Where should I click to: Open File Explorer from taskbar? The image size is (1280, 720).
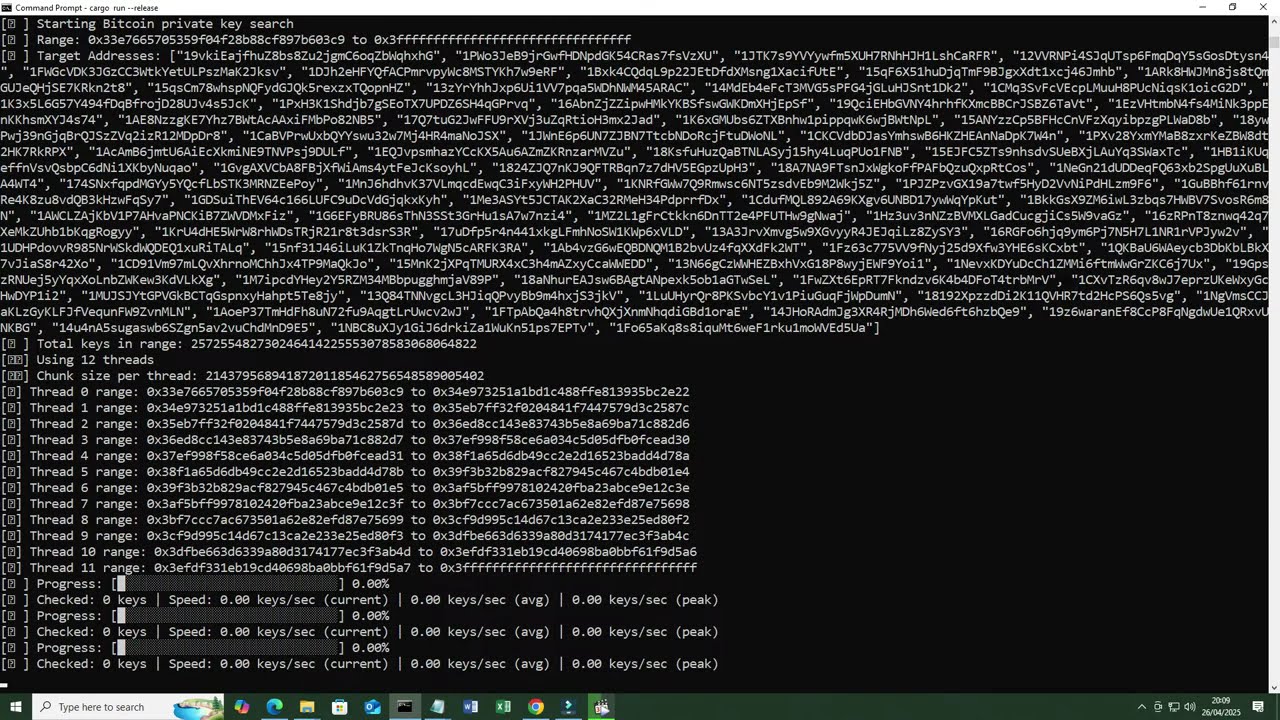[307, 707]
